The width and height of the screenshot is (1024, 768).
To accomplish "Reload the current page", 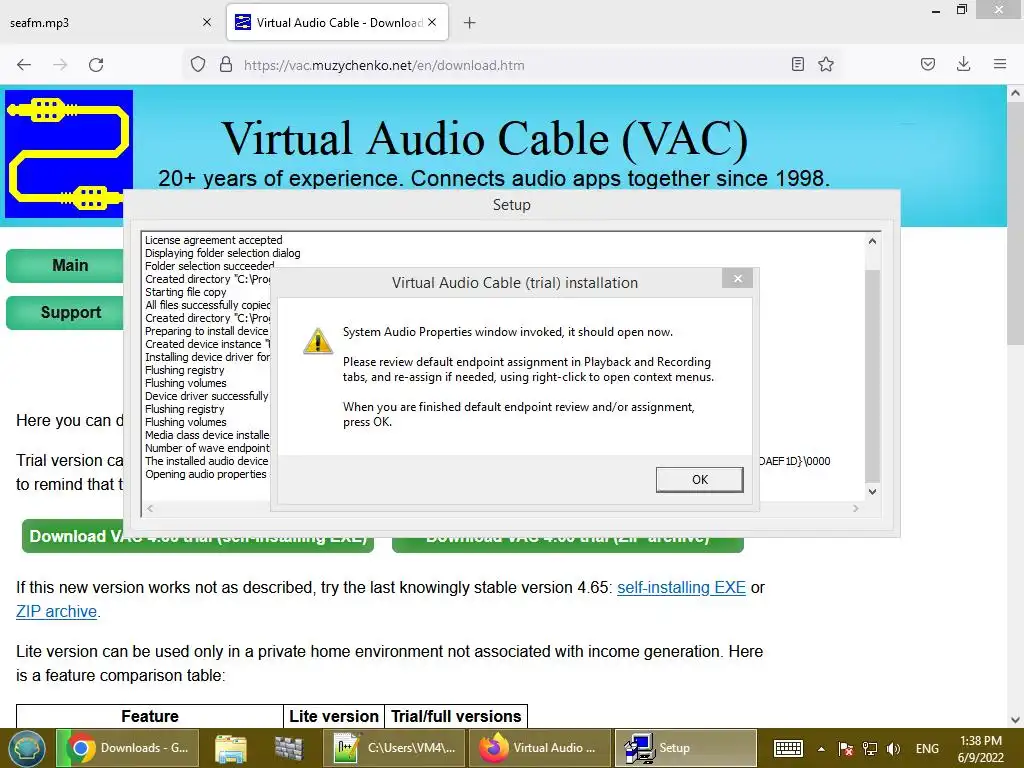I will point(96,65).
